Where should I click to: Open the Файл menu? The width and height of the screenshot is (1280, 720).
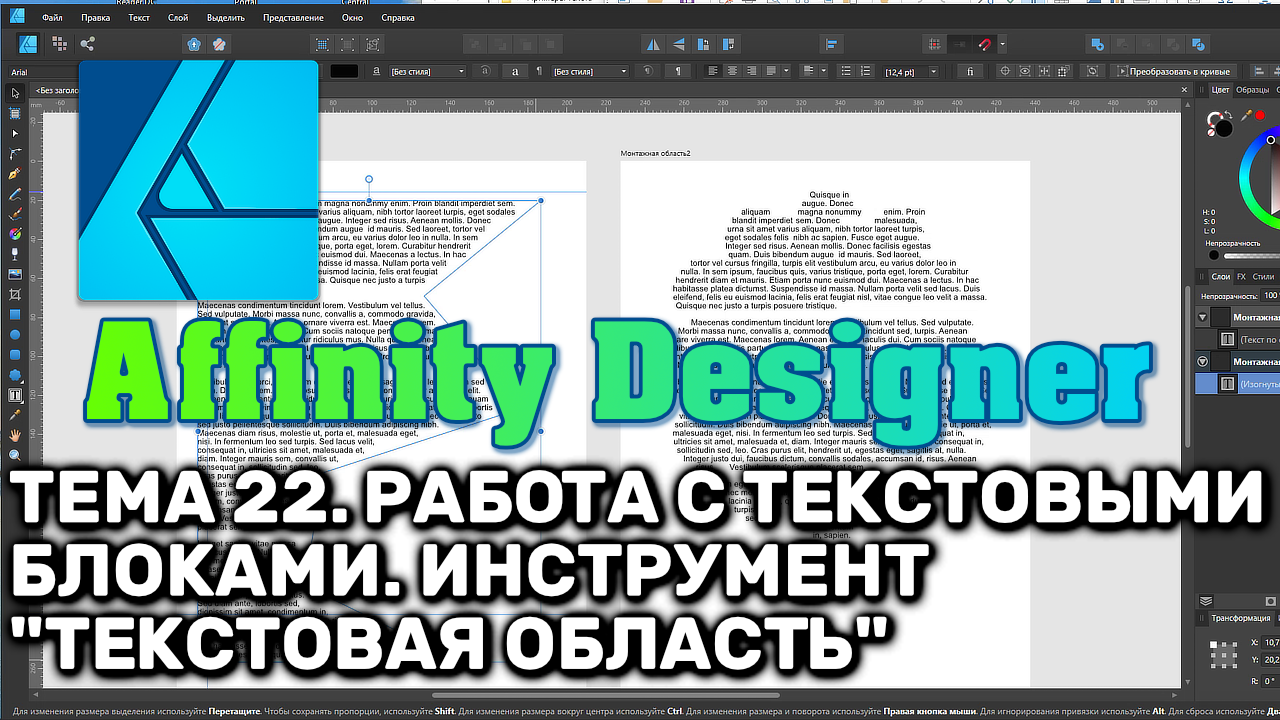point(53,18)
